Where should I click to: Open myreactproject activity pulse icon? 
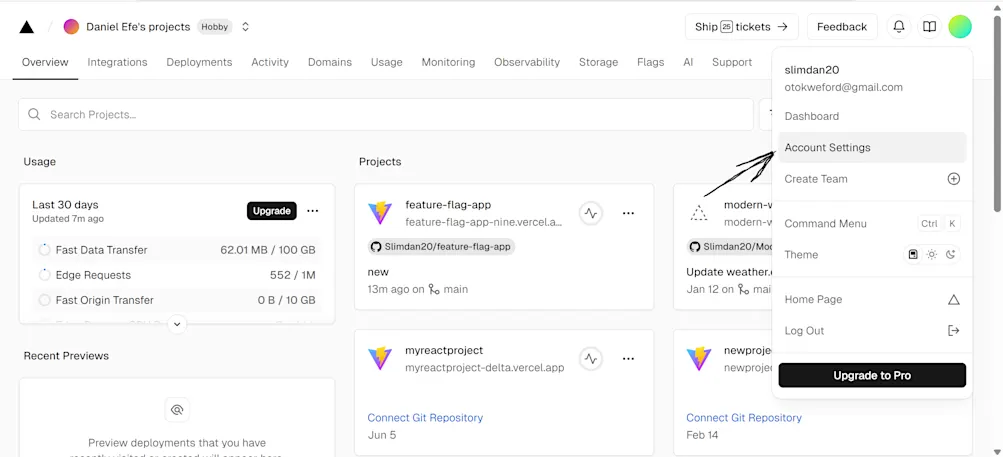pos(591,359)
